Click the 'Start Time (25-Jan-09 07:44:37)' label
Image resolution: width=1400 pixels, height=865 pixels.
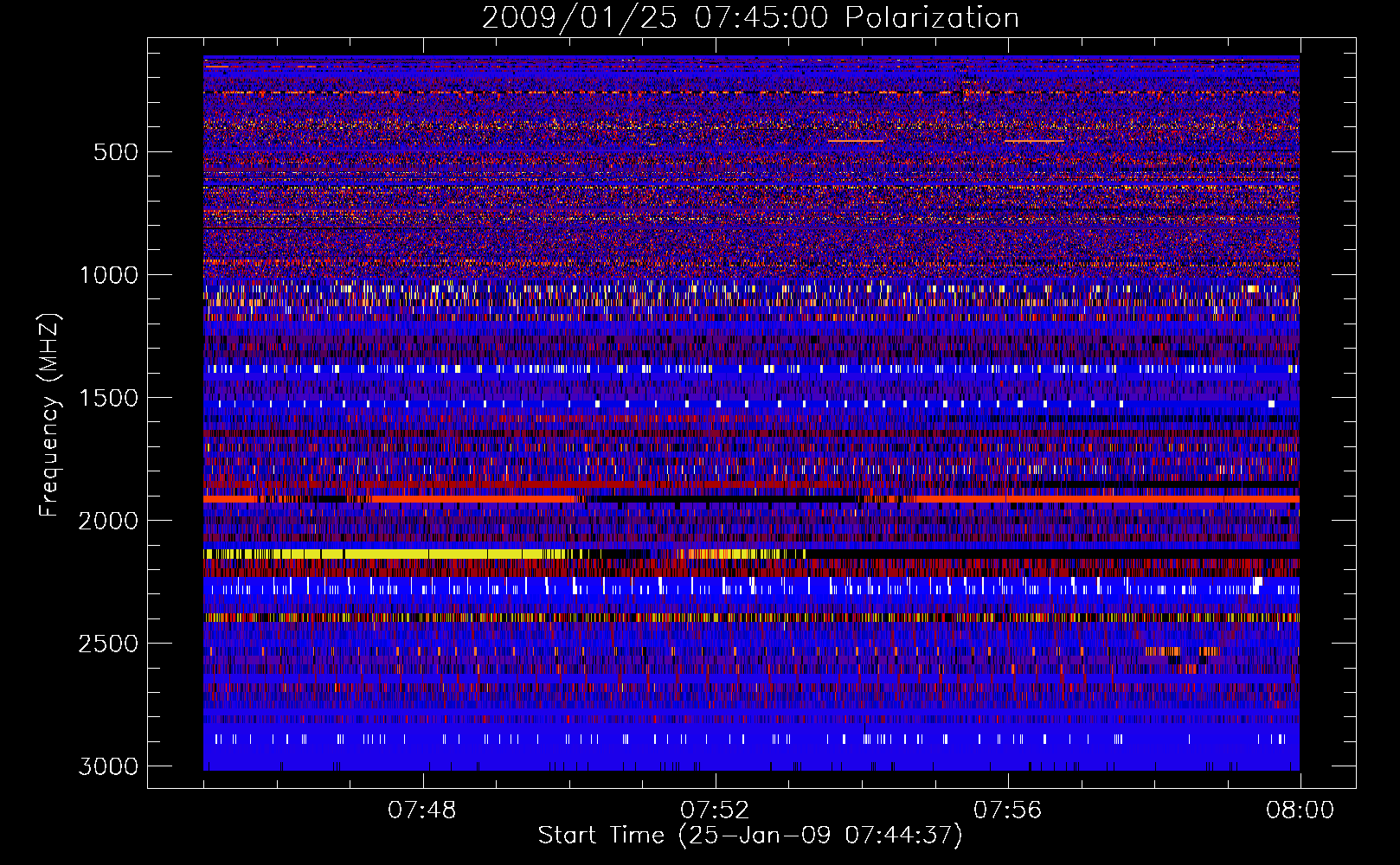coord(750,836)
